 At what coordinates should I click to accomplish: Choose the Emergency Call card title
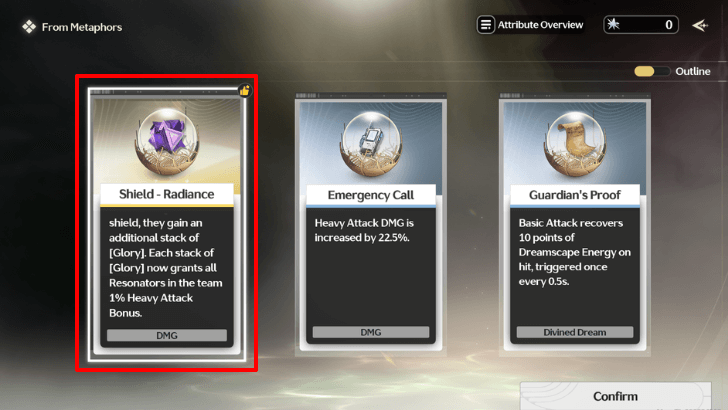[x=370, y=195]
